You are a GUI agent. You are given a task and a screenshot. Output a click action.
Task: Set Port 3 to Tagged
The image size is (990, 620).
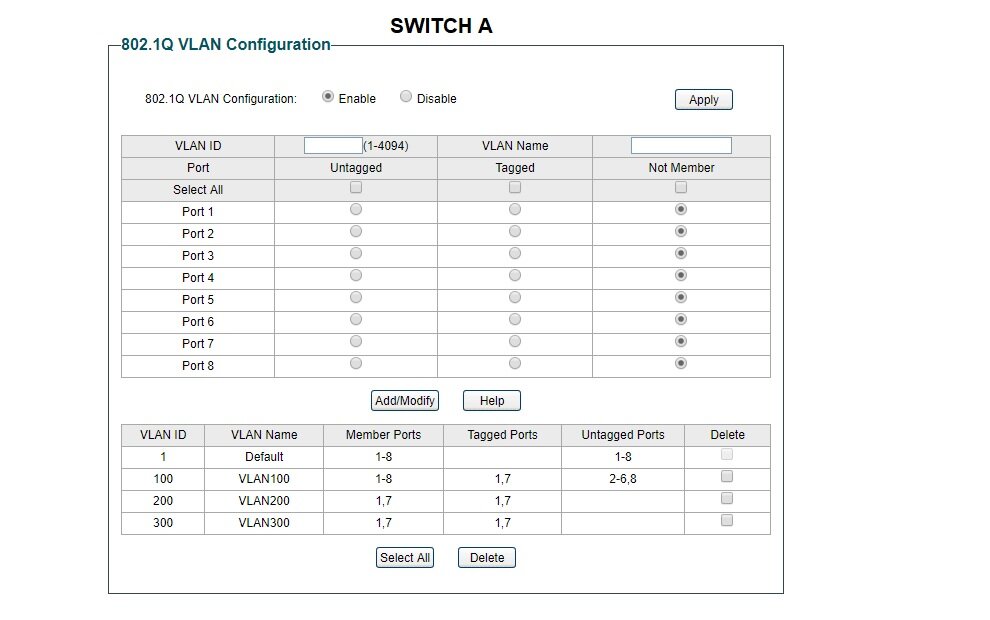tap(515, 254)
